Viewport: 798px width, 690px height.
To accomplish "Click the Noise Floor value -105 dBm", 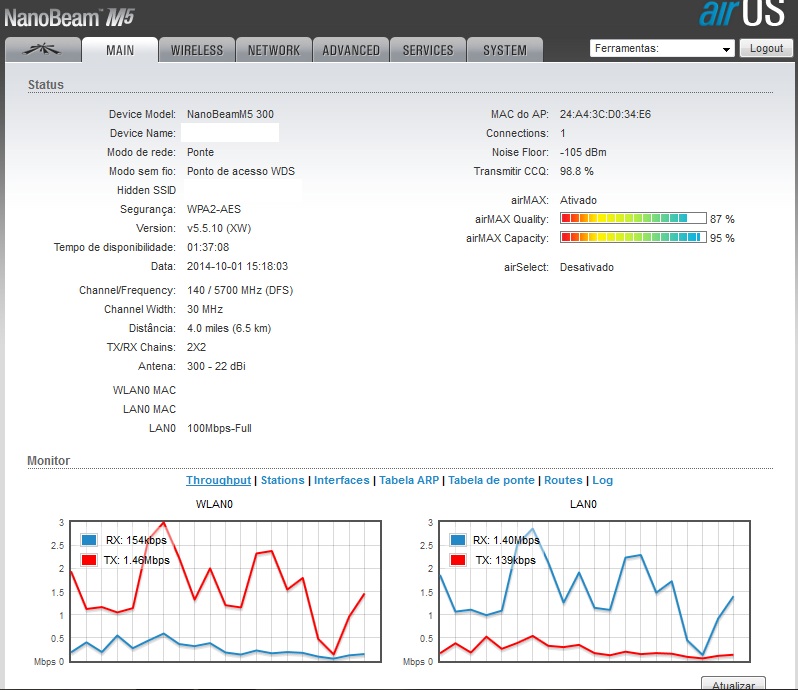I will click(583, 152).
